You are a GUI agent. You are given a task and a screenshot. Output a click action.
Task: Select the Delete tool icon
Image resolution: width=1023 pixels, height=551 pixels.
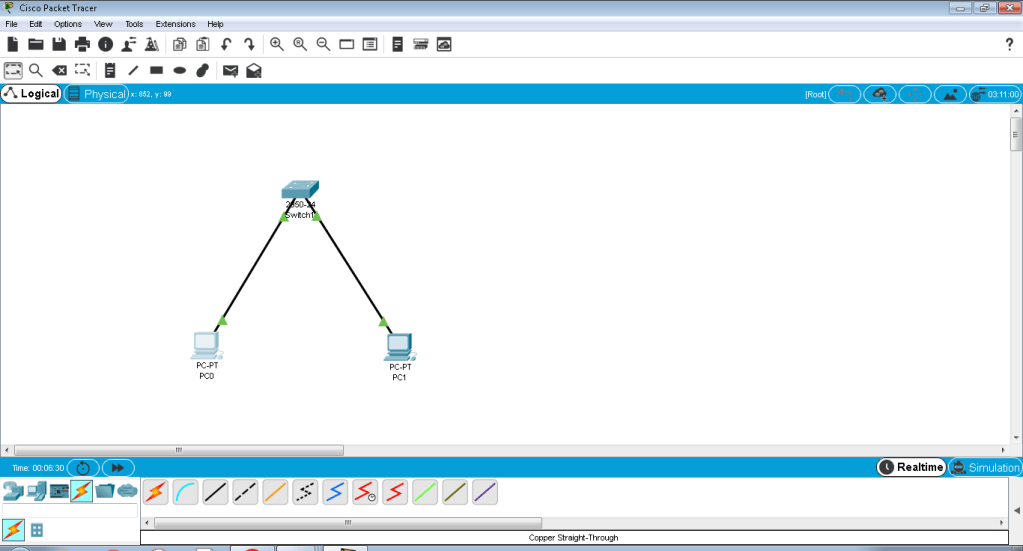point(59,70)
